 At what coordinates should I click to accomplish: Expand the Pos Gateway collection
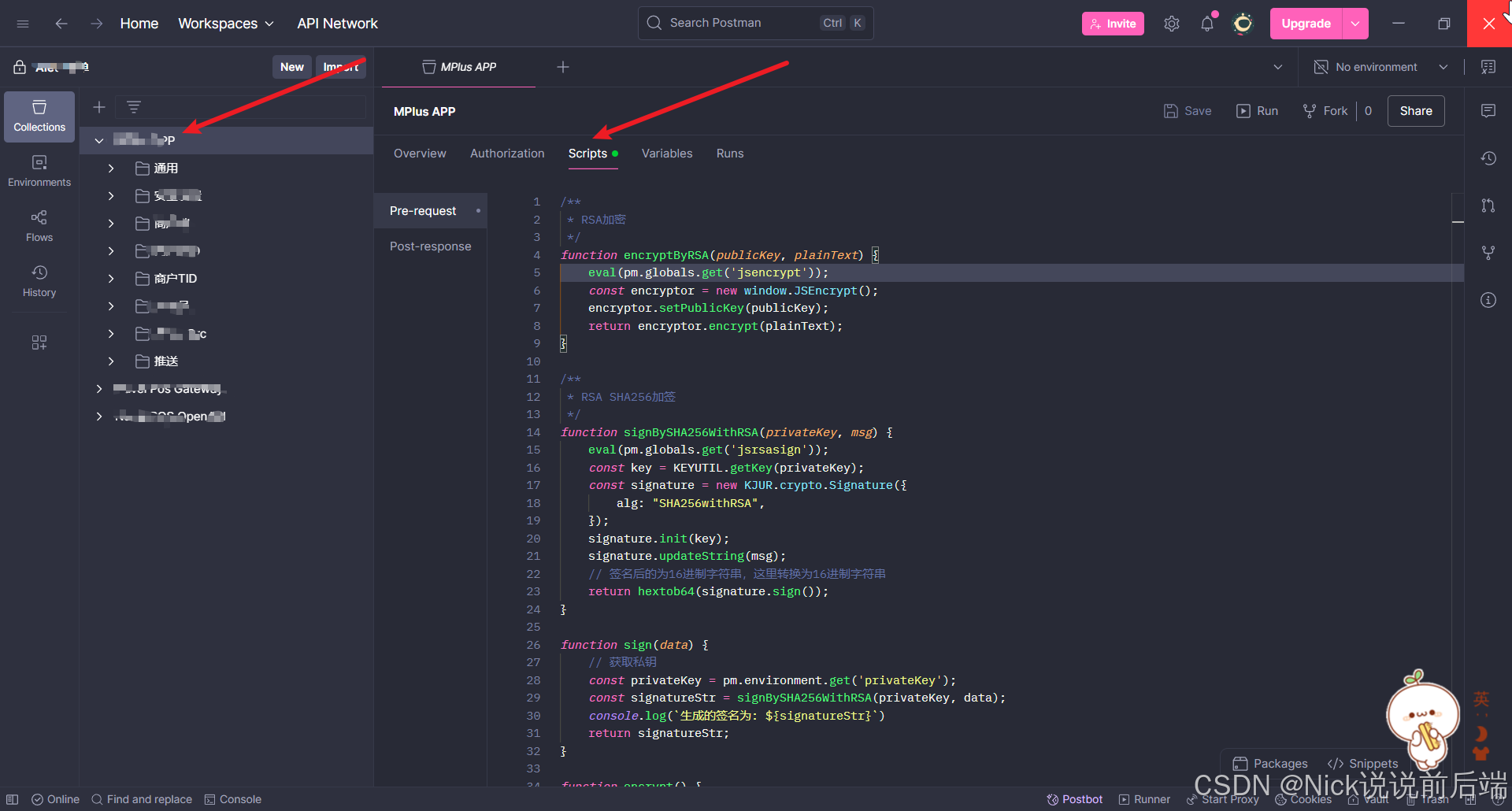coord(99,389)
